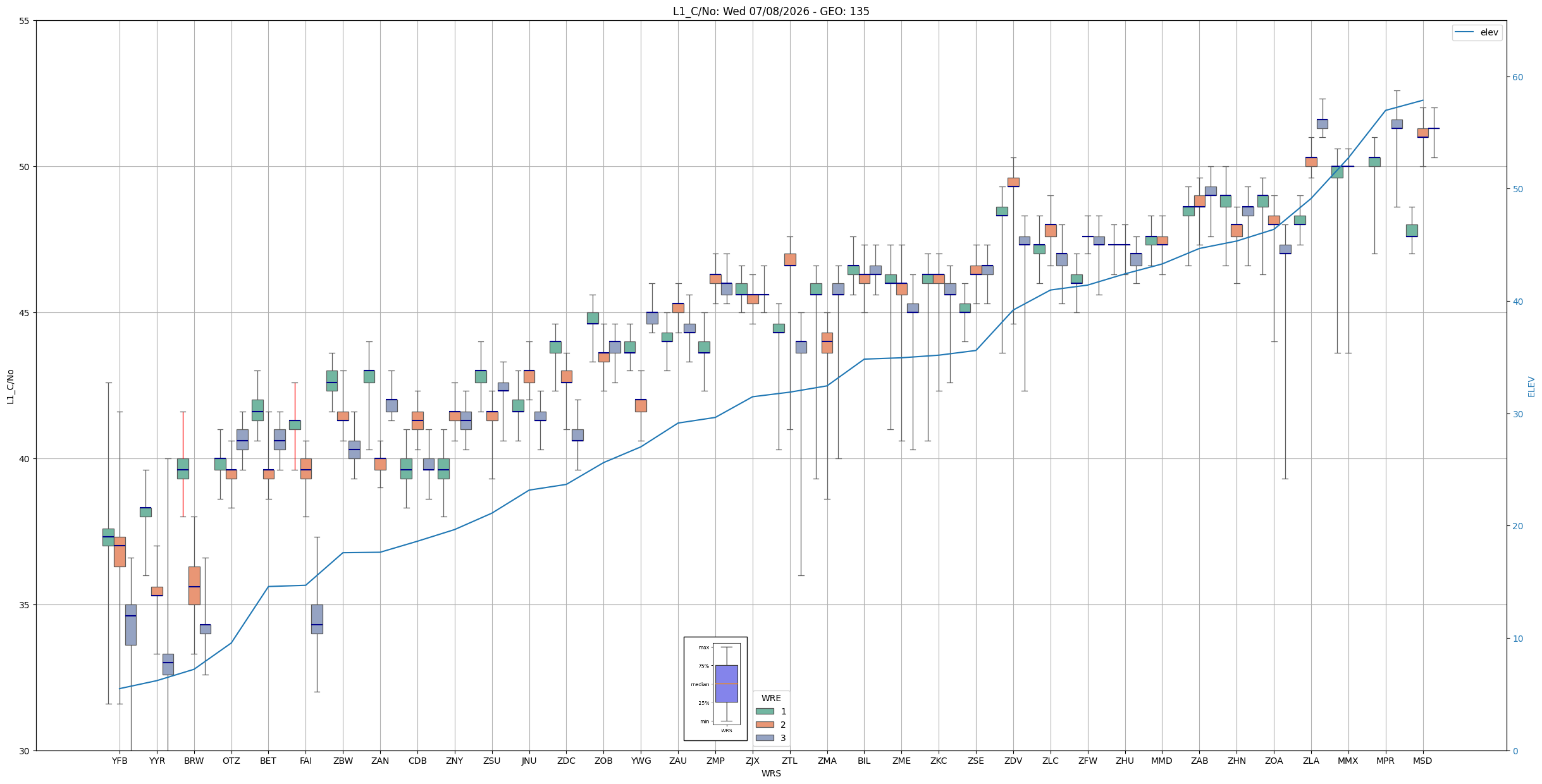Click the ZDV station label

(1013, 761)
